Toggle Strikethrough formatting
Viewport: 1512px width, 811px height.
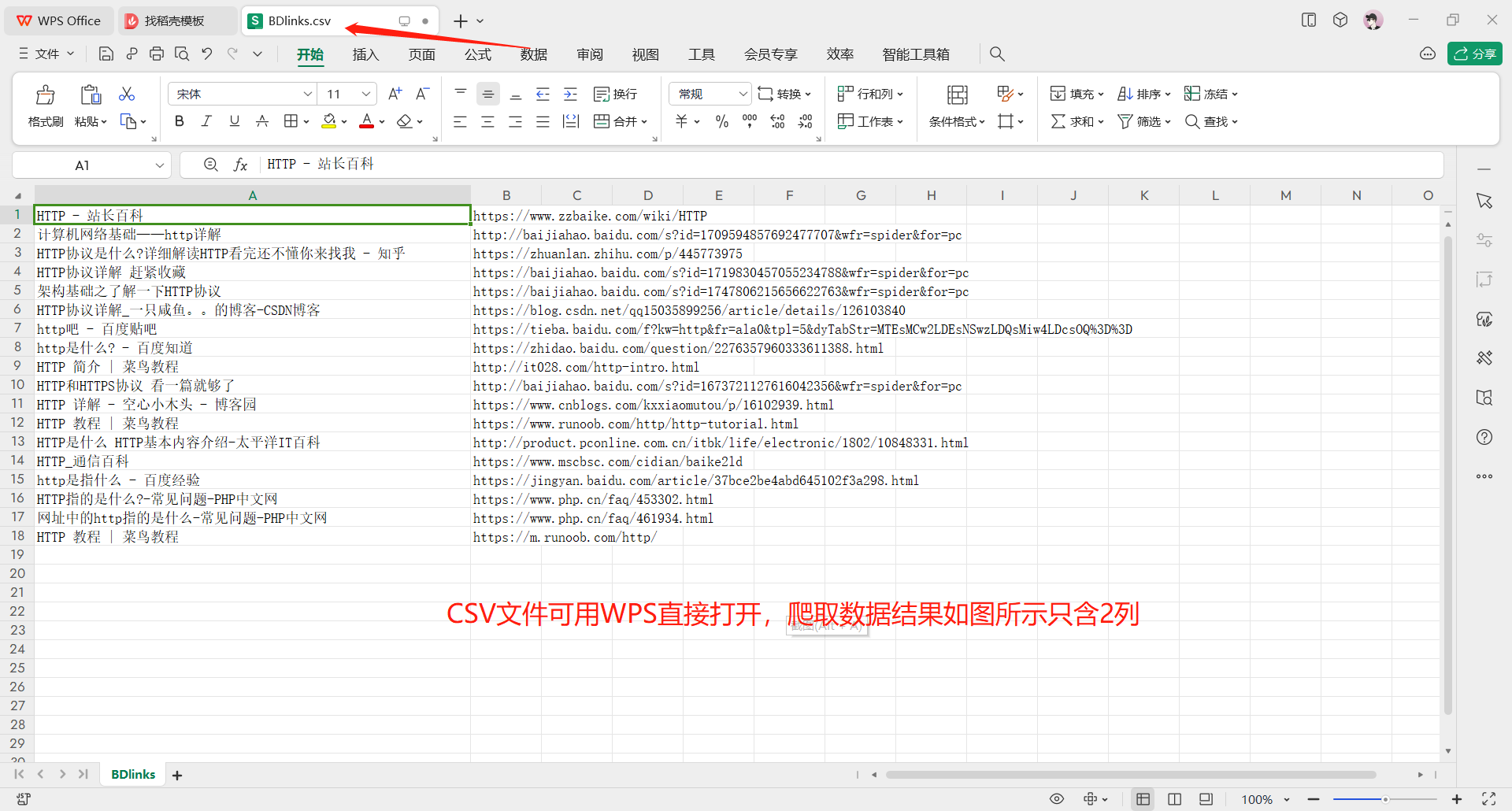point(262,121)
